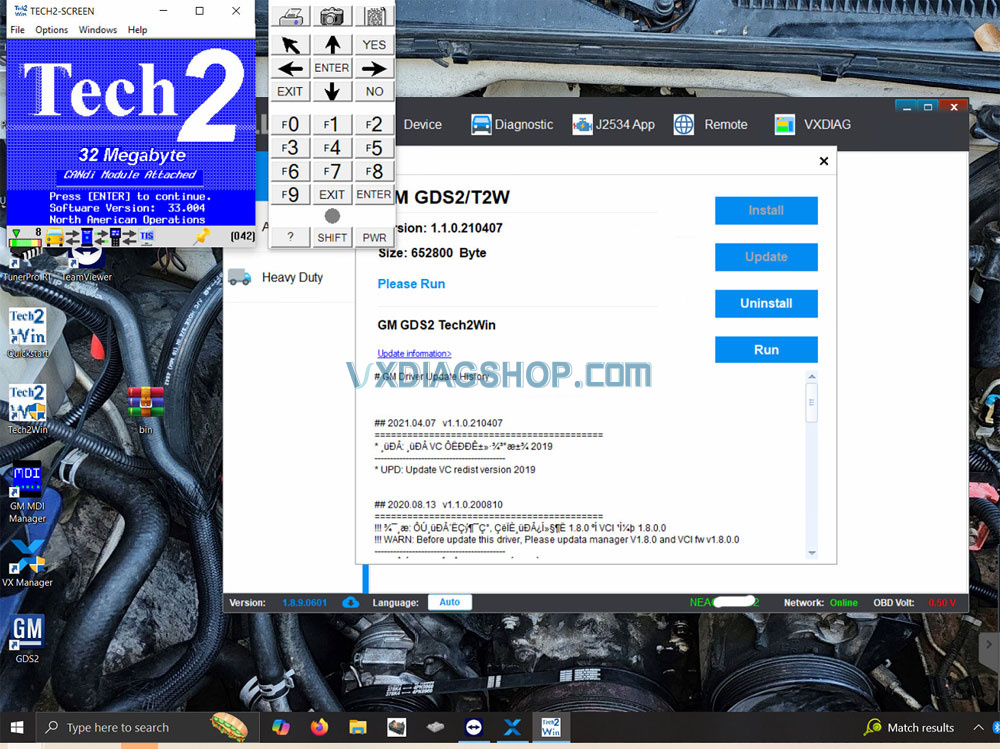Open the Options menu in TECH2-SCREEN

tap(51, 30)
